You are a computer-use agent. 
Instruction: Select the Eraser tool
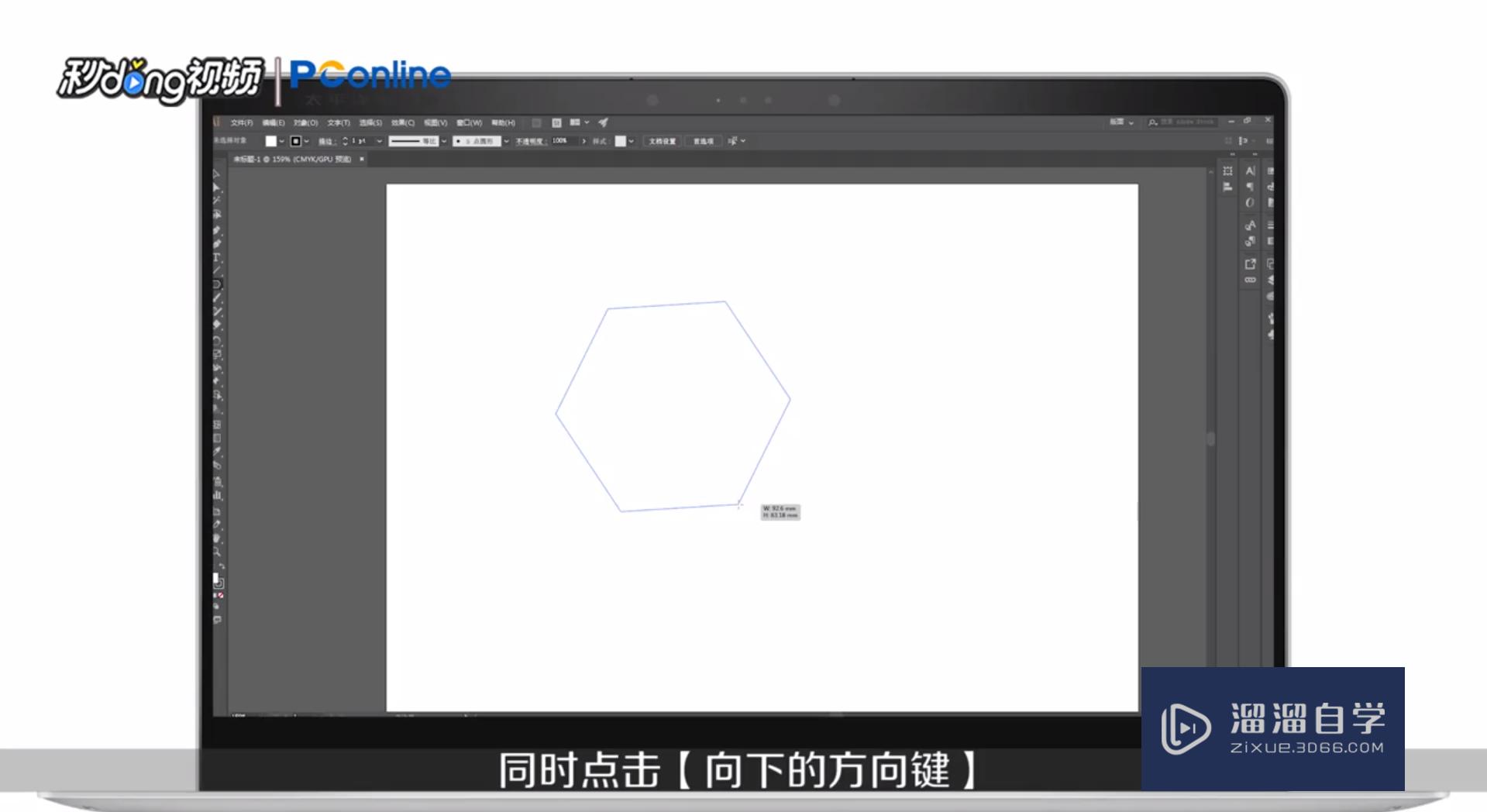216,325
